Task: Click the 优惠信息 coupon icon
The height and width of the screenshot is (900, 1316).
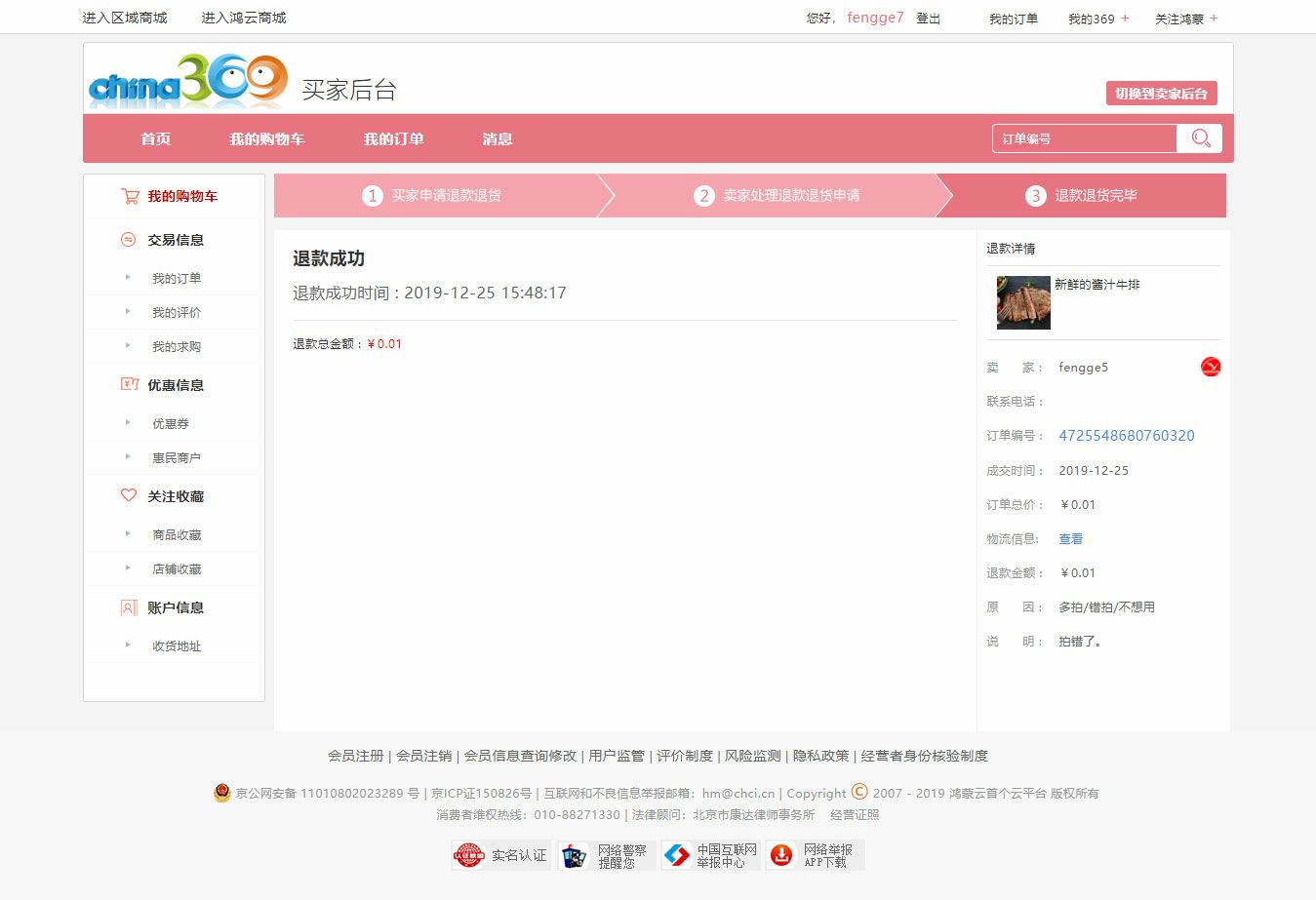Action: point(129,384)
